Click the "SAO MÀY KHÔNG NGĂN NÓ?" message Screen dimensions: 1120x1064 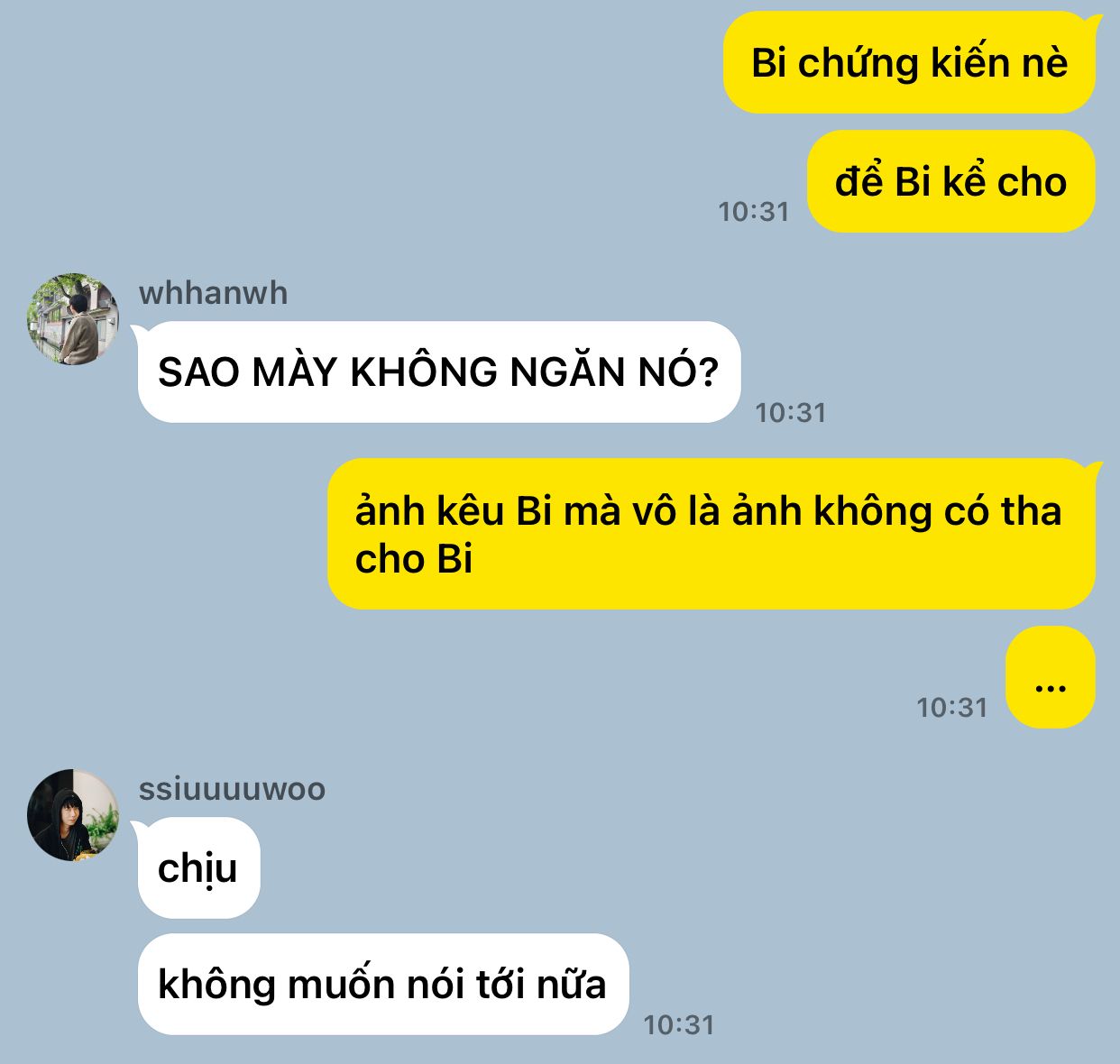point(439,371)
